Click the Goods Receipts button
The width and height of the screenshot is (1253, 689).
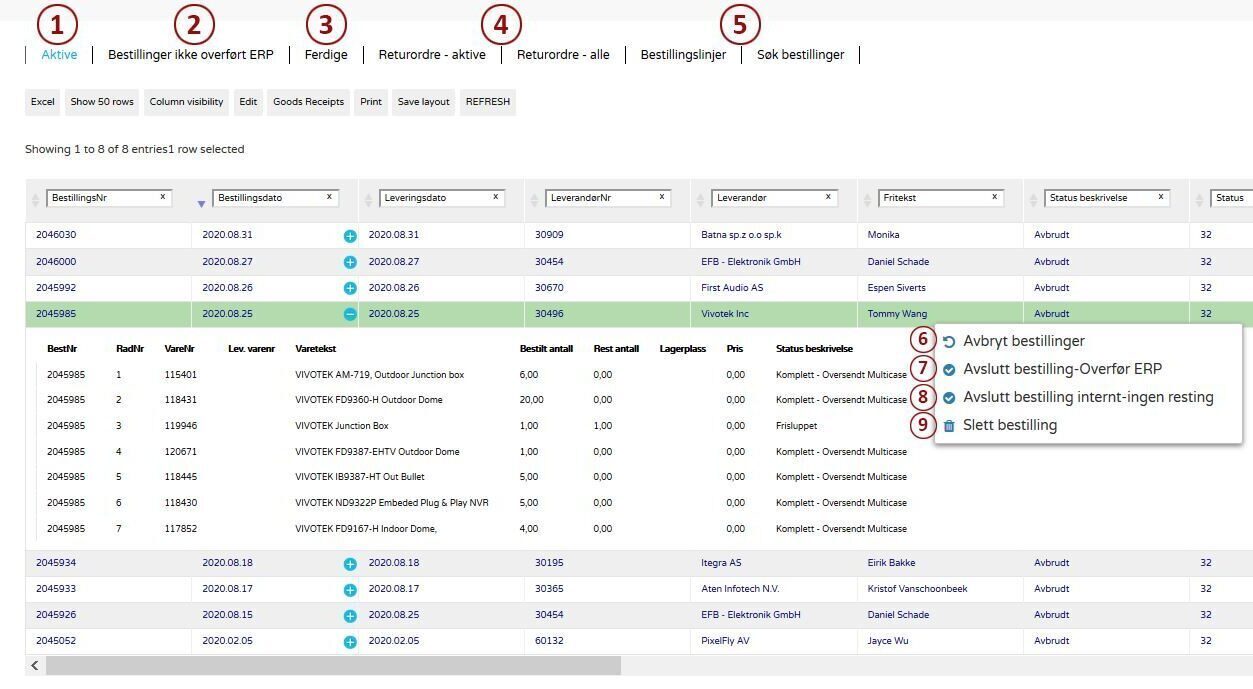[308, 102]
